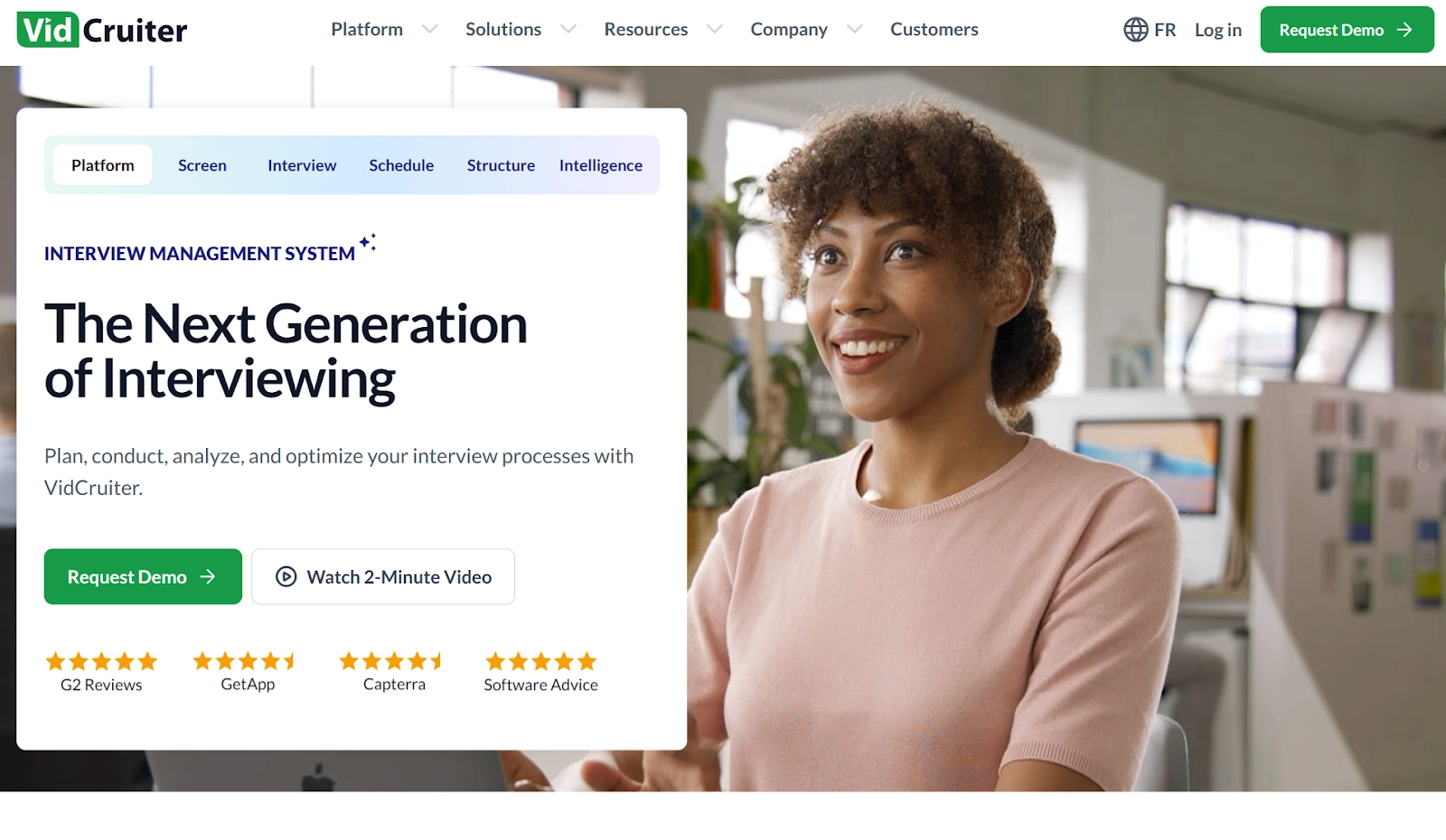Click the Log in link
This screenshot has width=1446, height=840.
tap(1218, 30)
